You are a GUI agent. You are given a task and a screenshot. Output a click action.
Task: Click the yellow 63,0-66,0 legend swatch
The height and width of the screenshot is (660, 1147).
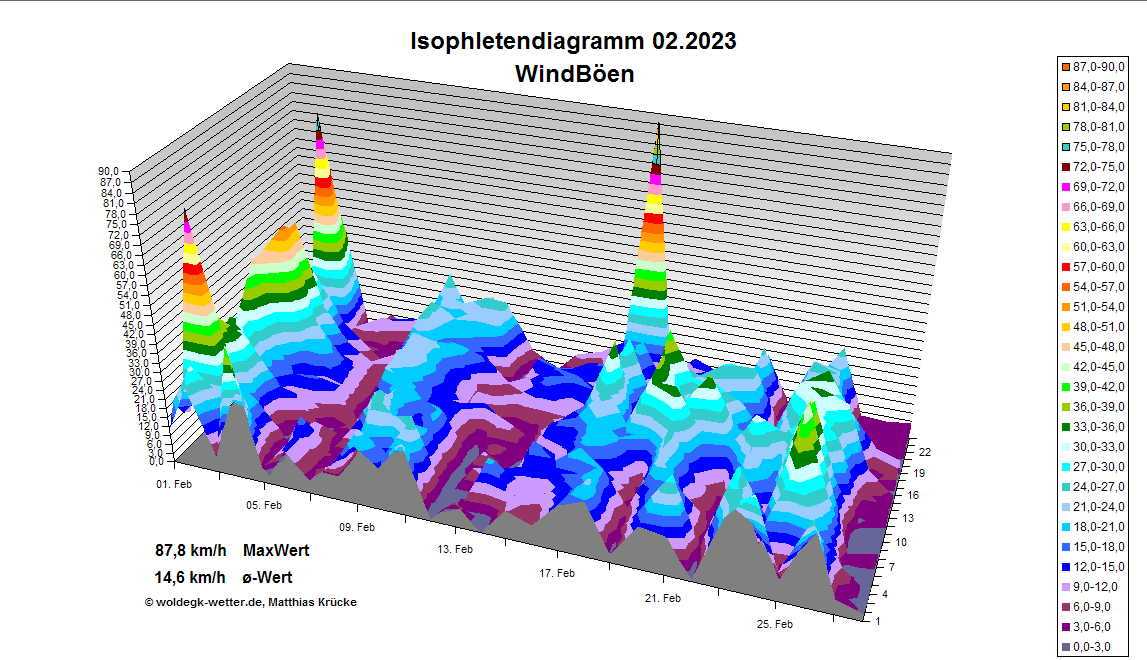pos(1066,227)
